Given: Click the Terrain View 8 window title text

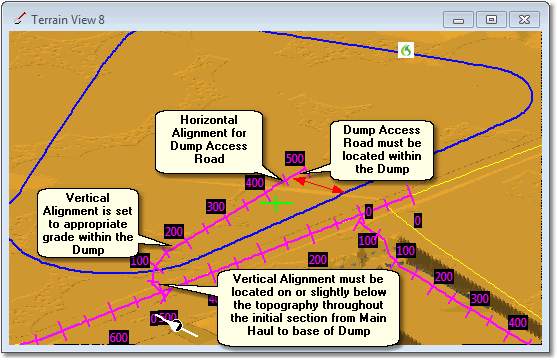Looking at the screenshot, I should [x=68, y=20].
